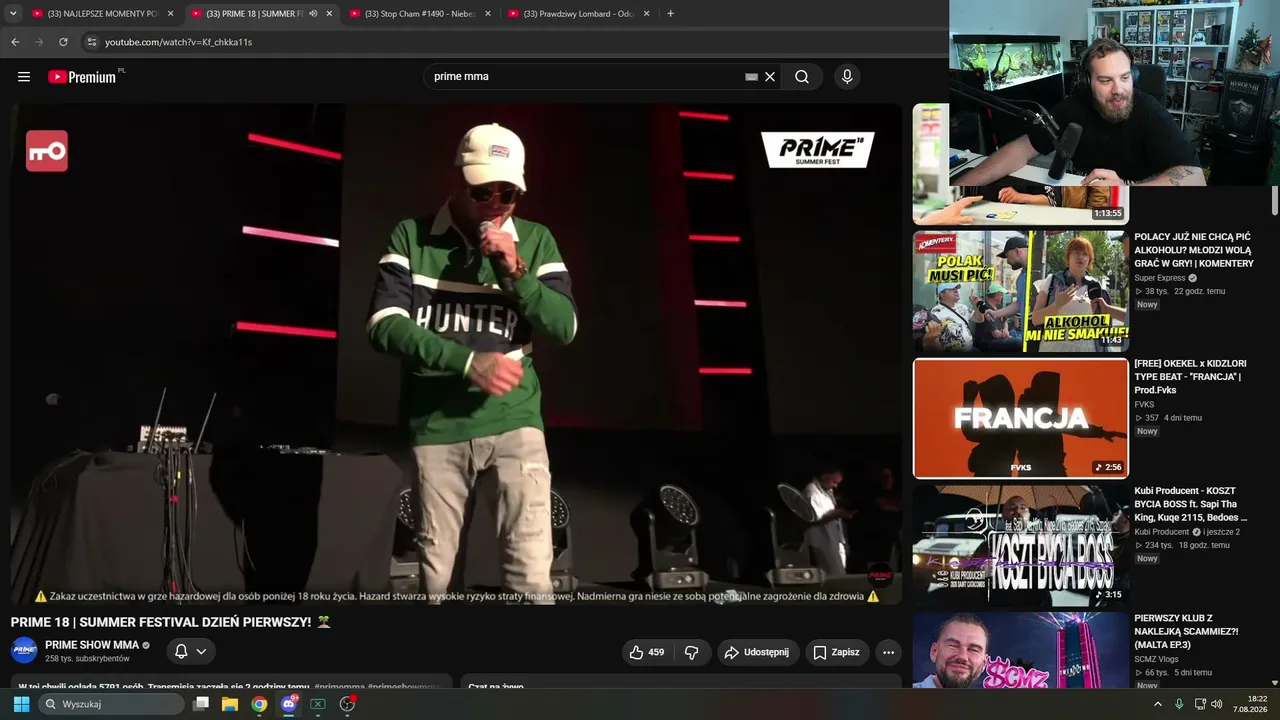This screenshot has height=720, width=1280.
Task: Open Kubi Producent KOSZT BYCIA BOSS title
Action: (x=1190, y=504)
